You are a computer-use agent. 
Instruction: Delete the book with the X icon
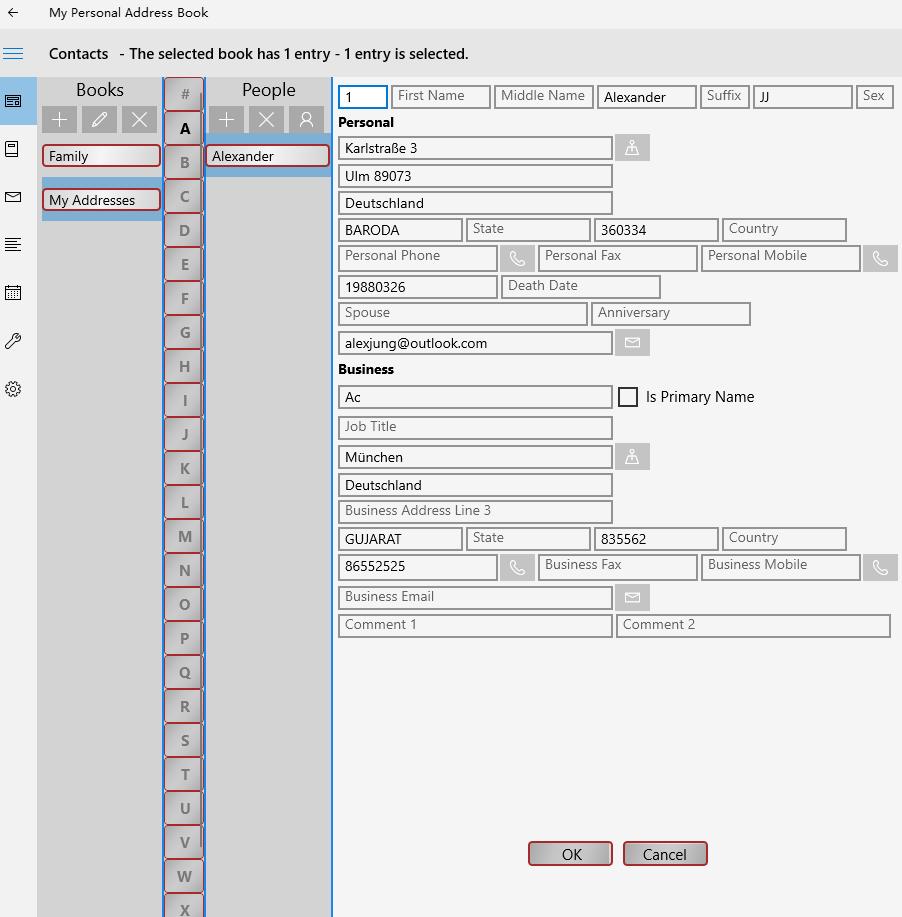click(138, 119)
